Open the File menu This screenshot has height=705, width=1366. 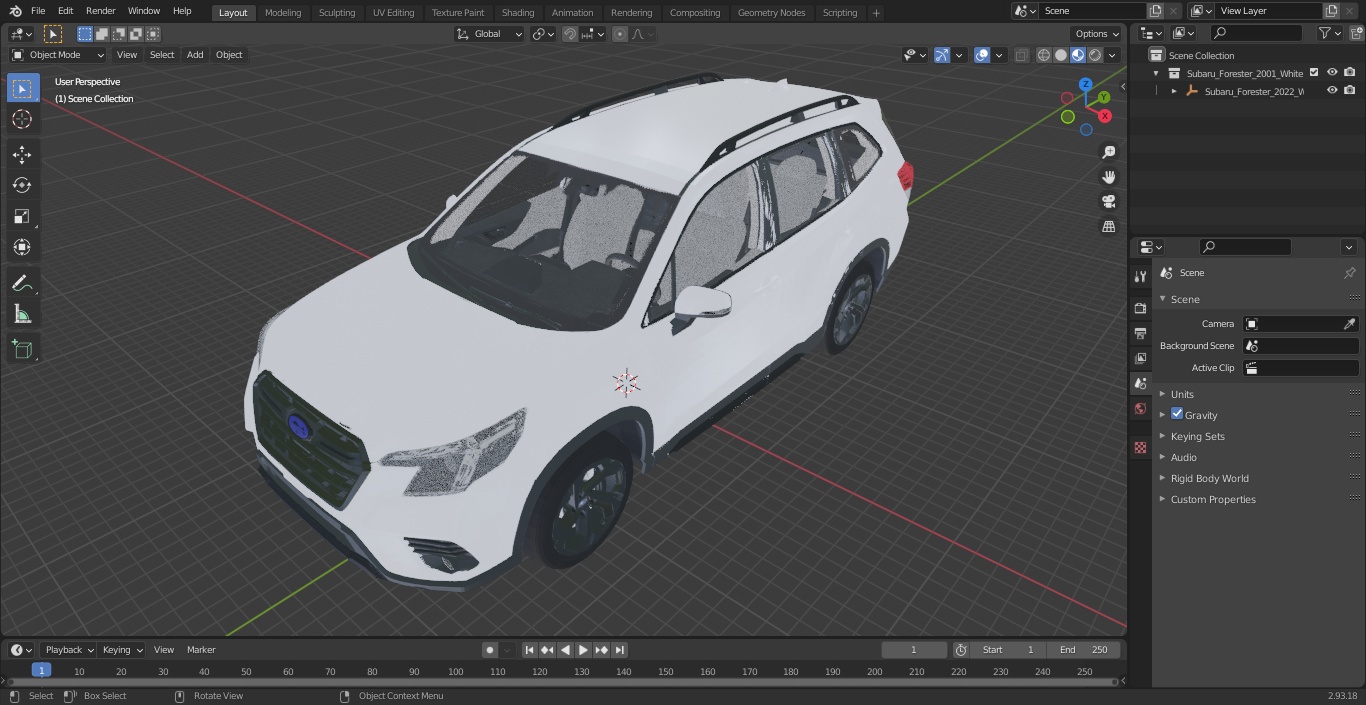point(38,11)
